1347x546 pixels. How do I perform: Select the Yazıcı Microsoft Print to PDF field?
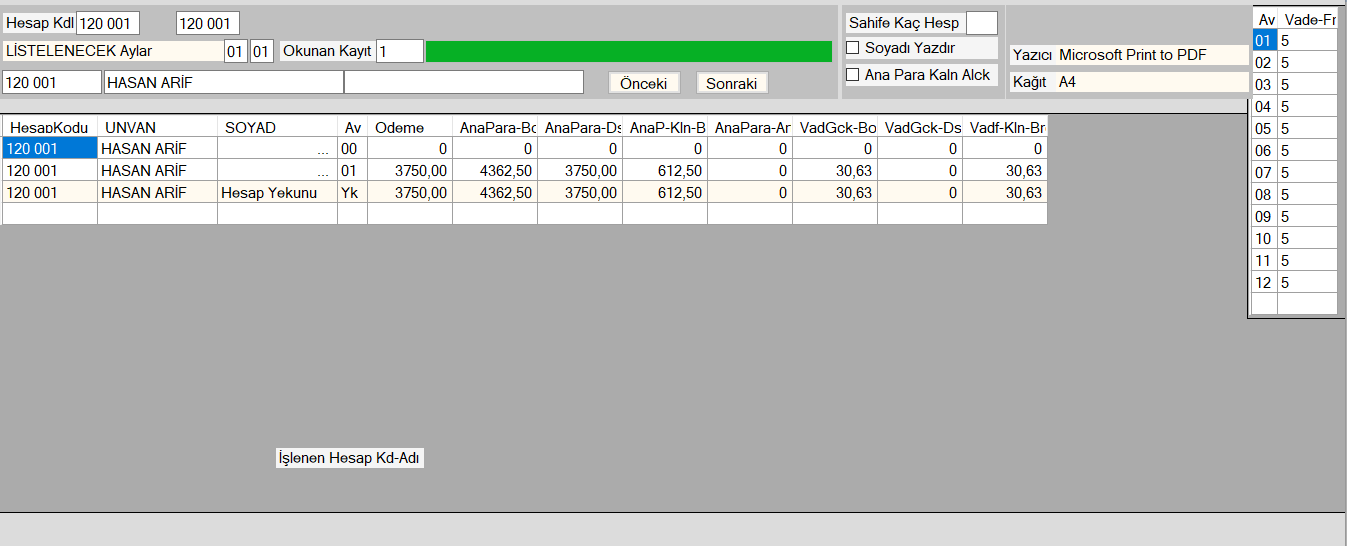click(x=1129, y=55)
